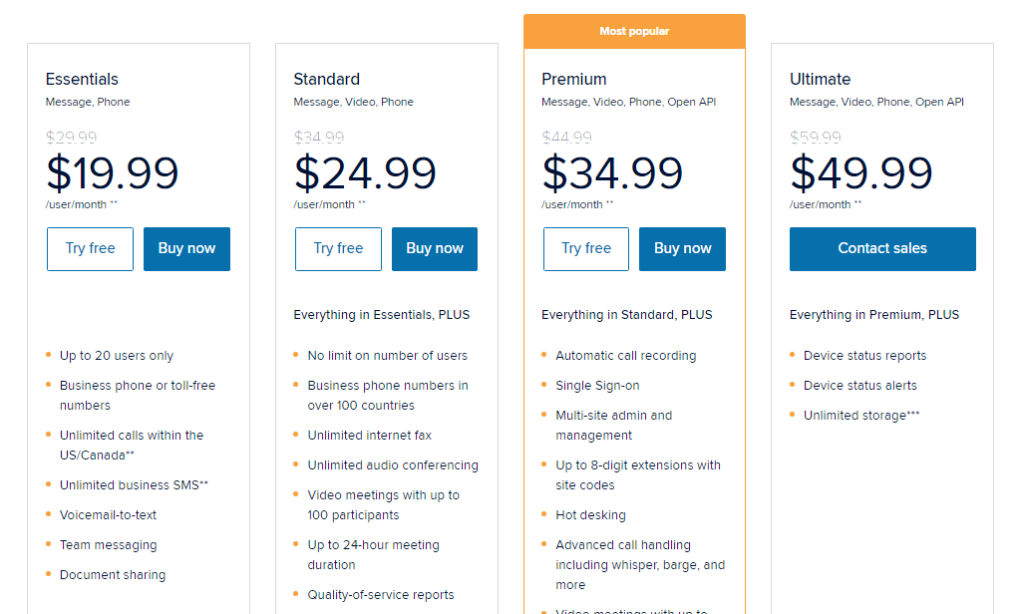The width and height of the screenshot is (1024, 614).
Task: Purchase the Premium plan with Buy now
Action: point(682,249)
